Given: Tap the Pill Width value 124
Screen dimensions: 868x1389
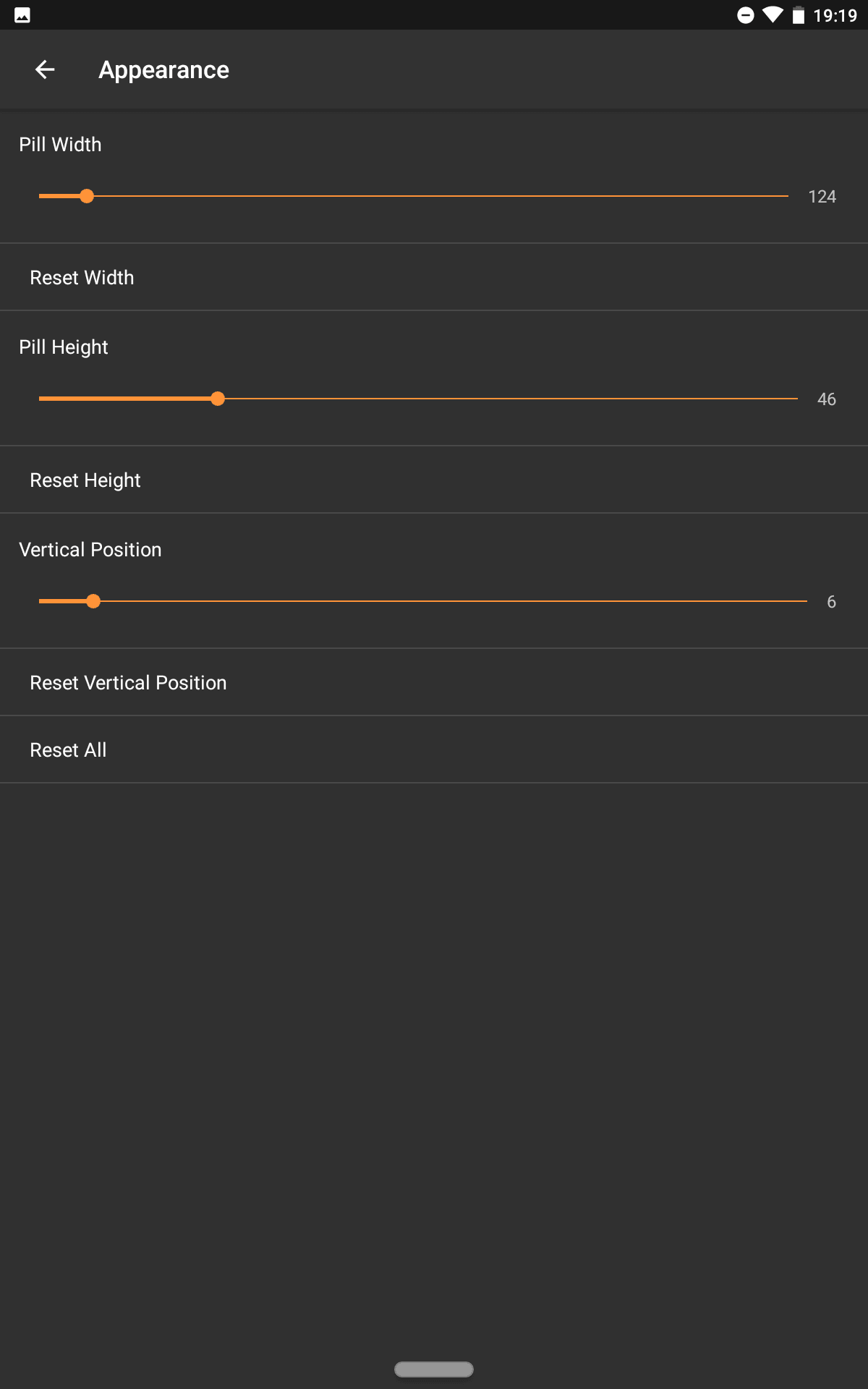Looking at the screenshot, I should [822, 197].
